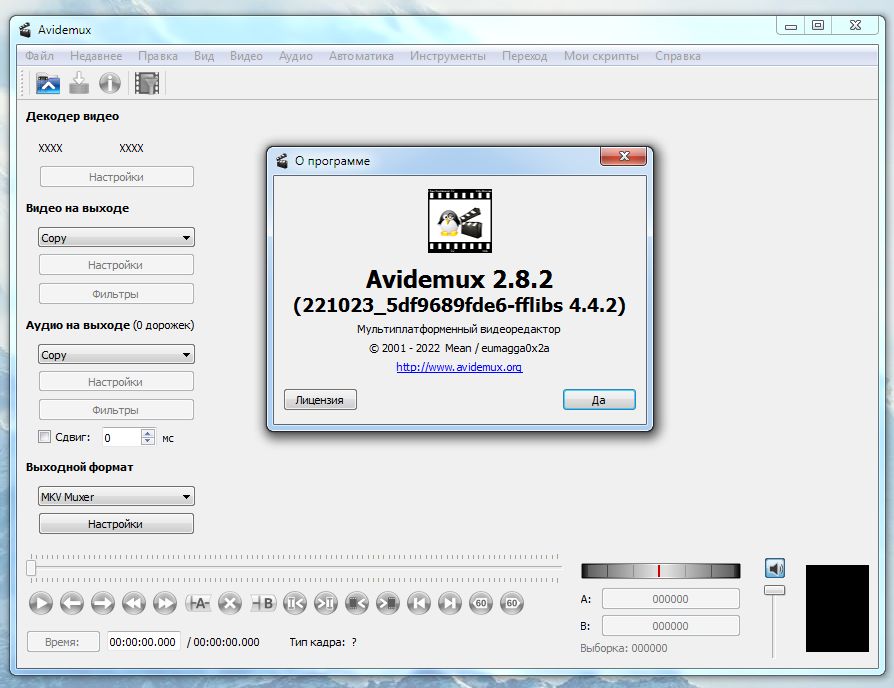The width and height of the screenshot is (894, 688).
Task: Seek to the previous black frame
Action: click(357, 603)
